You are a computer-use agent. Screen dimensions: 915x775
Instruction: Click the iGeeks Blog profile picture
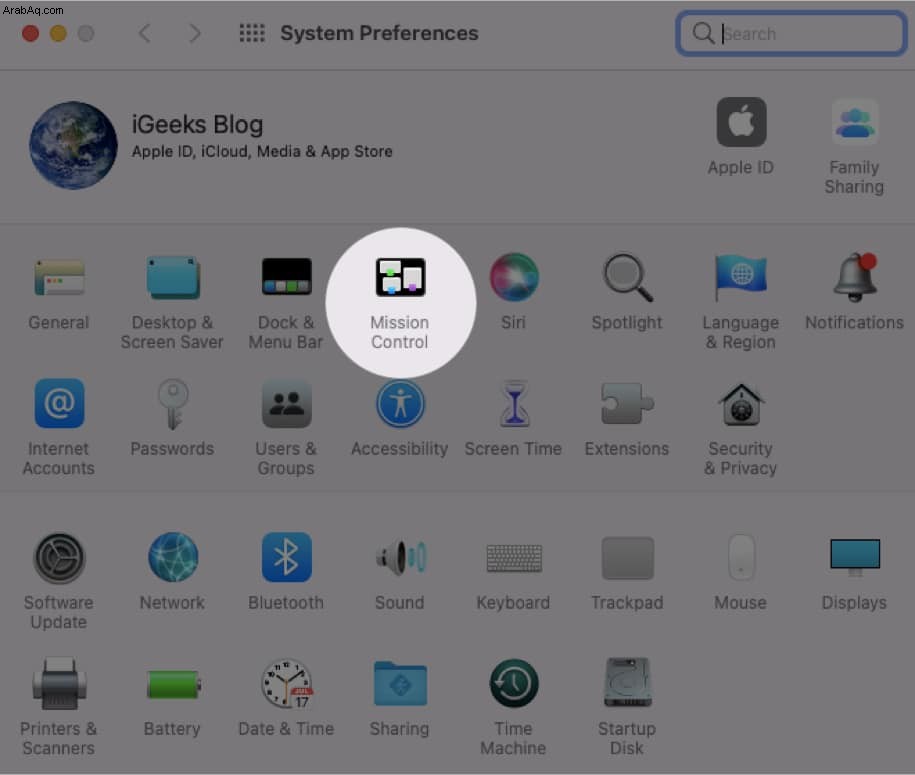73,145
